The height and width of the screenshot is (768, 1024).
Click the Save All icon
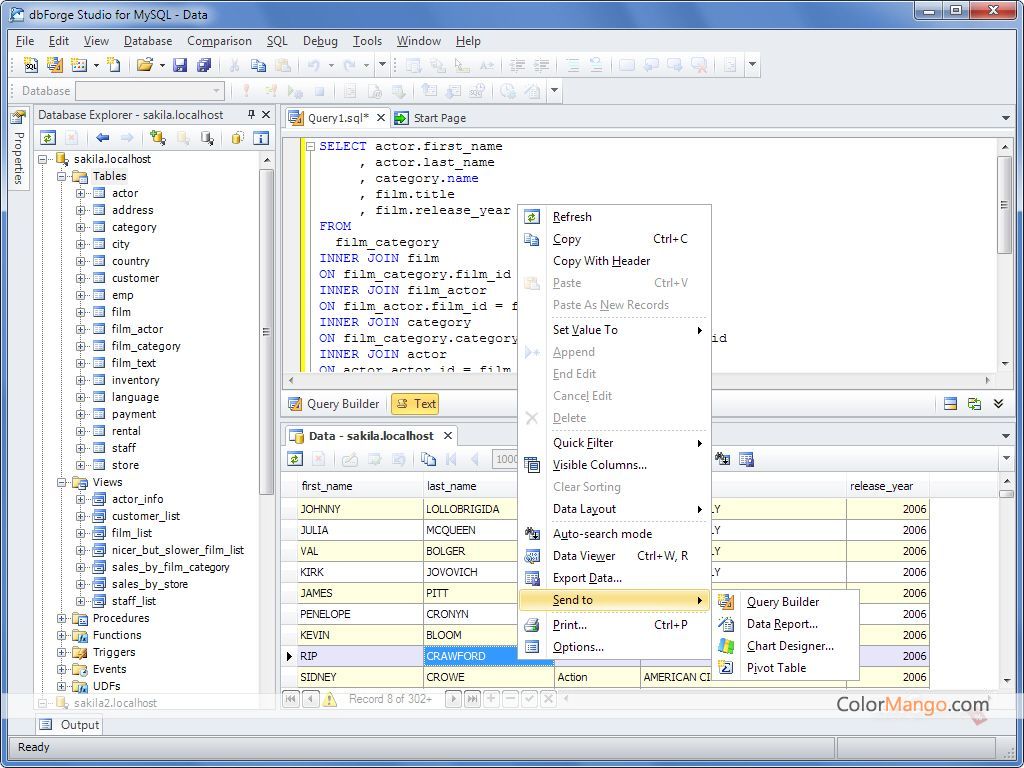click(204, 65)
